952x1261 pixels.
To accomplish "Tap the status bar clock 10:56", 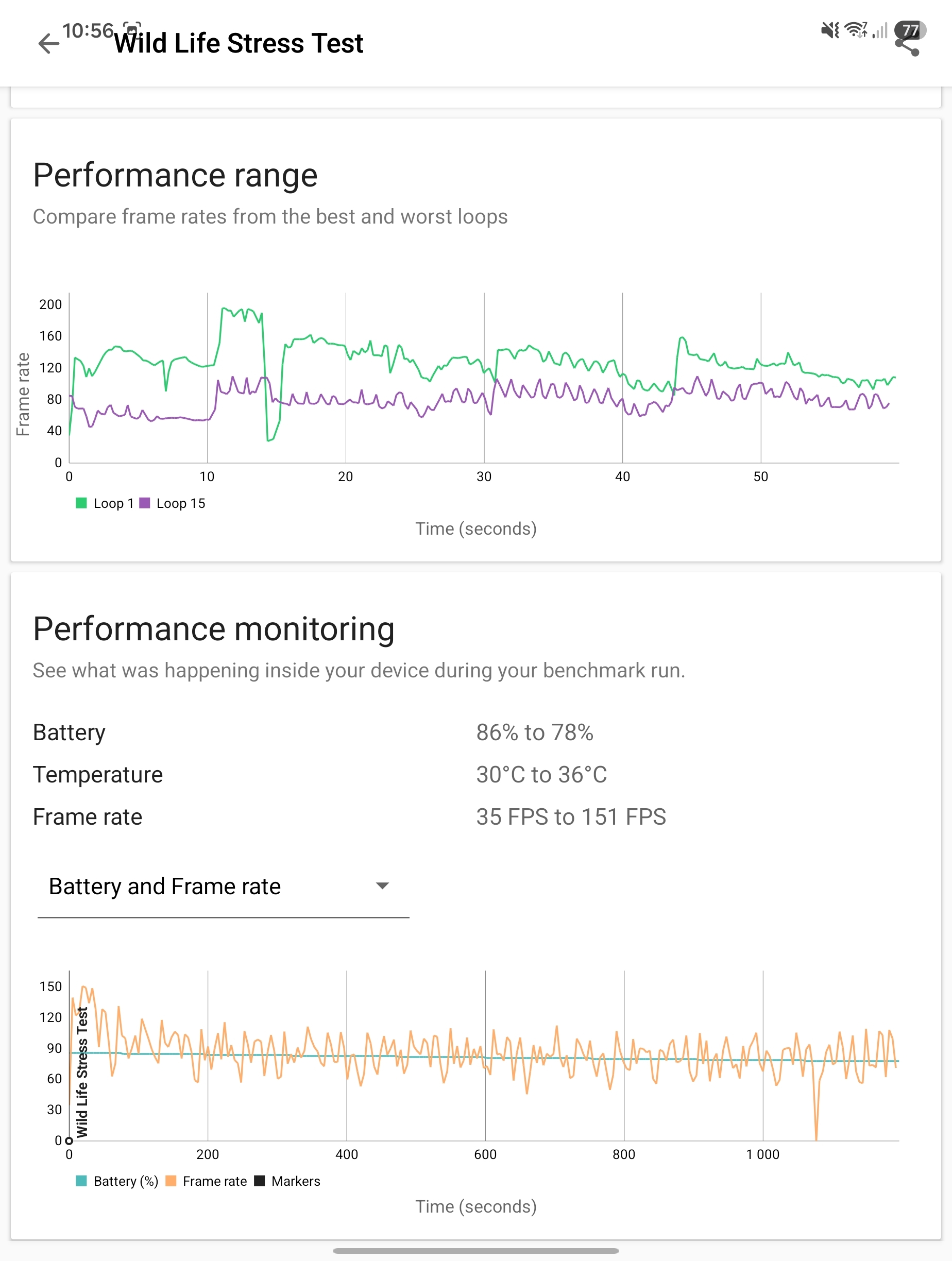I will tap(88, 30).
